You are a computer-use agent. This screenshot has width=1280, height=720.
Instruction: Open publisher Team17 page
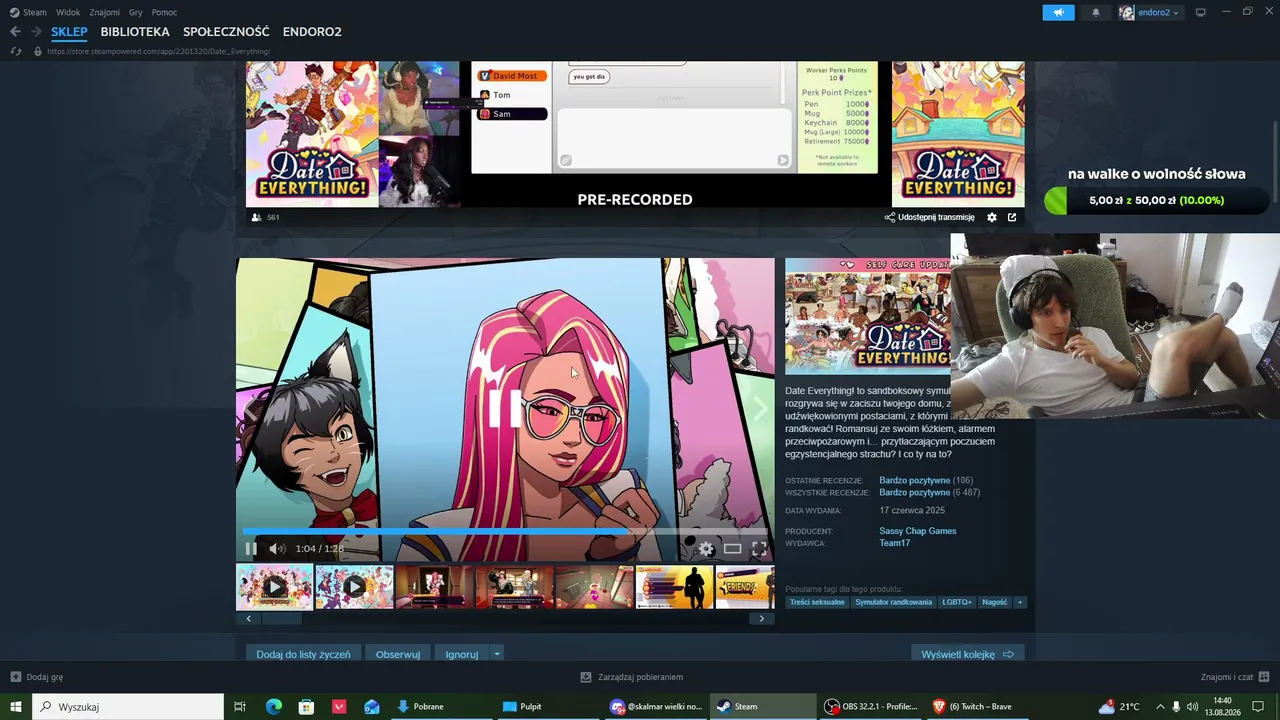tap(895, 543)
